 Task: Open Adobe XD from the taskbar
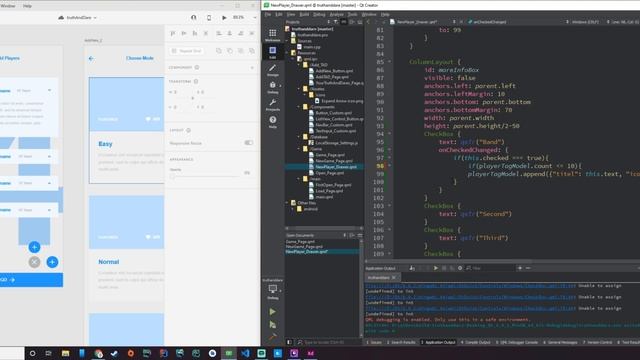310,353
